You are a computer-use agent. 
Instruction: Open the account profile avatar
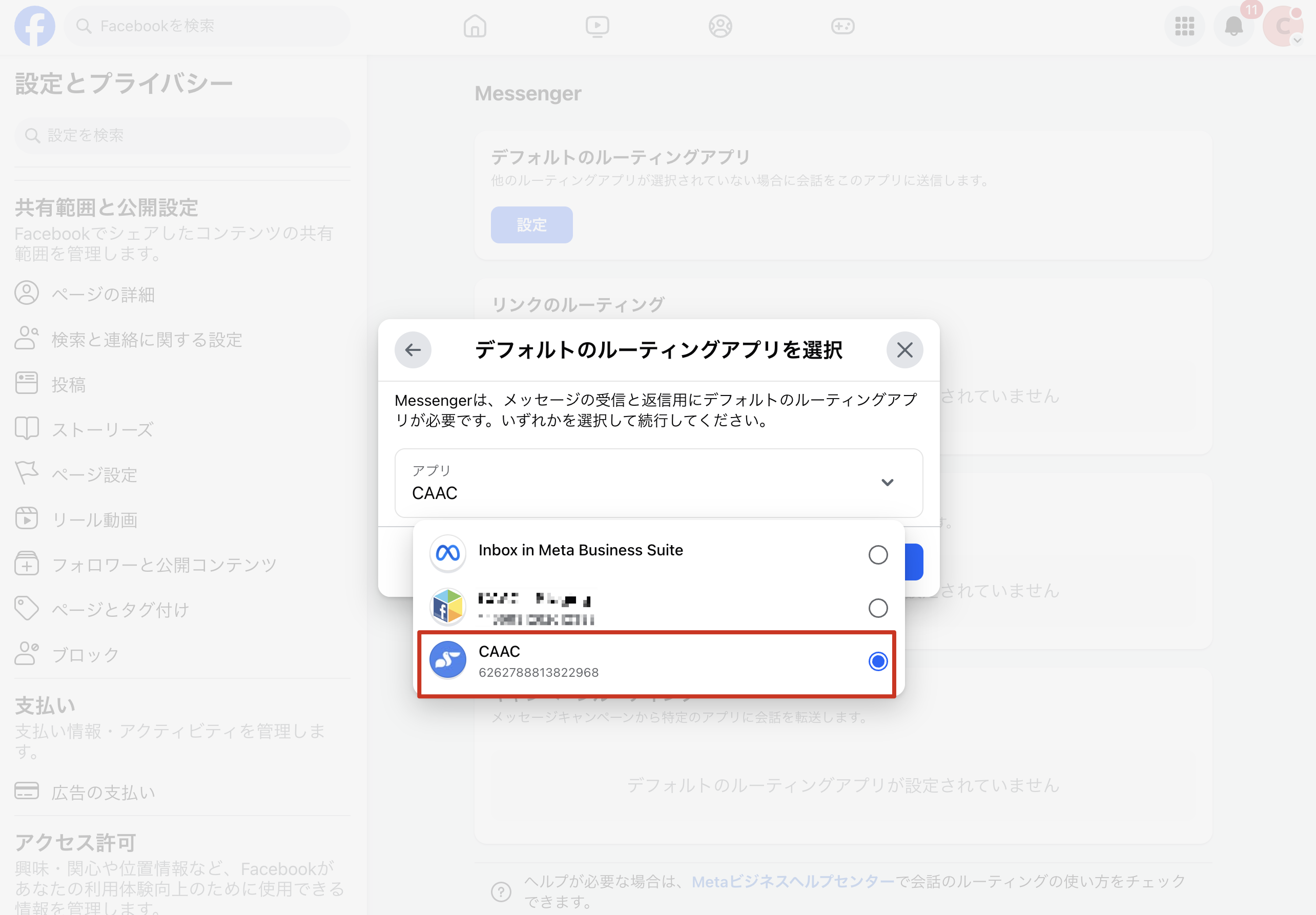[x=1283, y=26]
